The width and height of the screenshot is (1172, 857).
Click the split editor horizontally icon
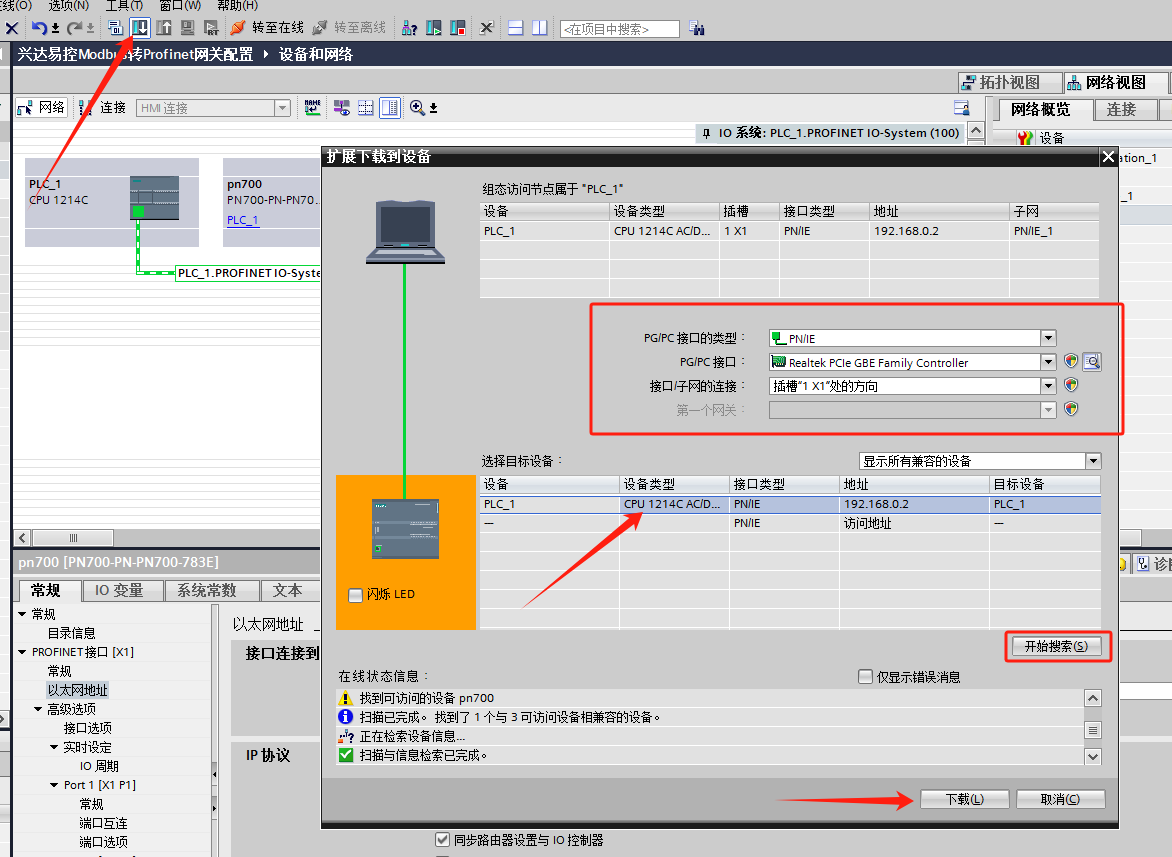(x=515, y=28)
